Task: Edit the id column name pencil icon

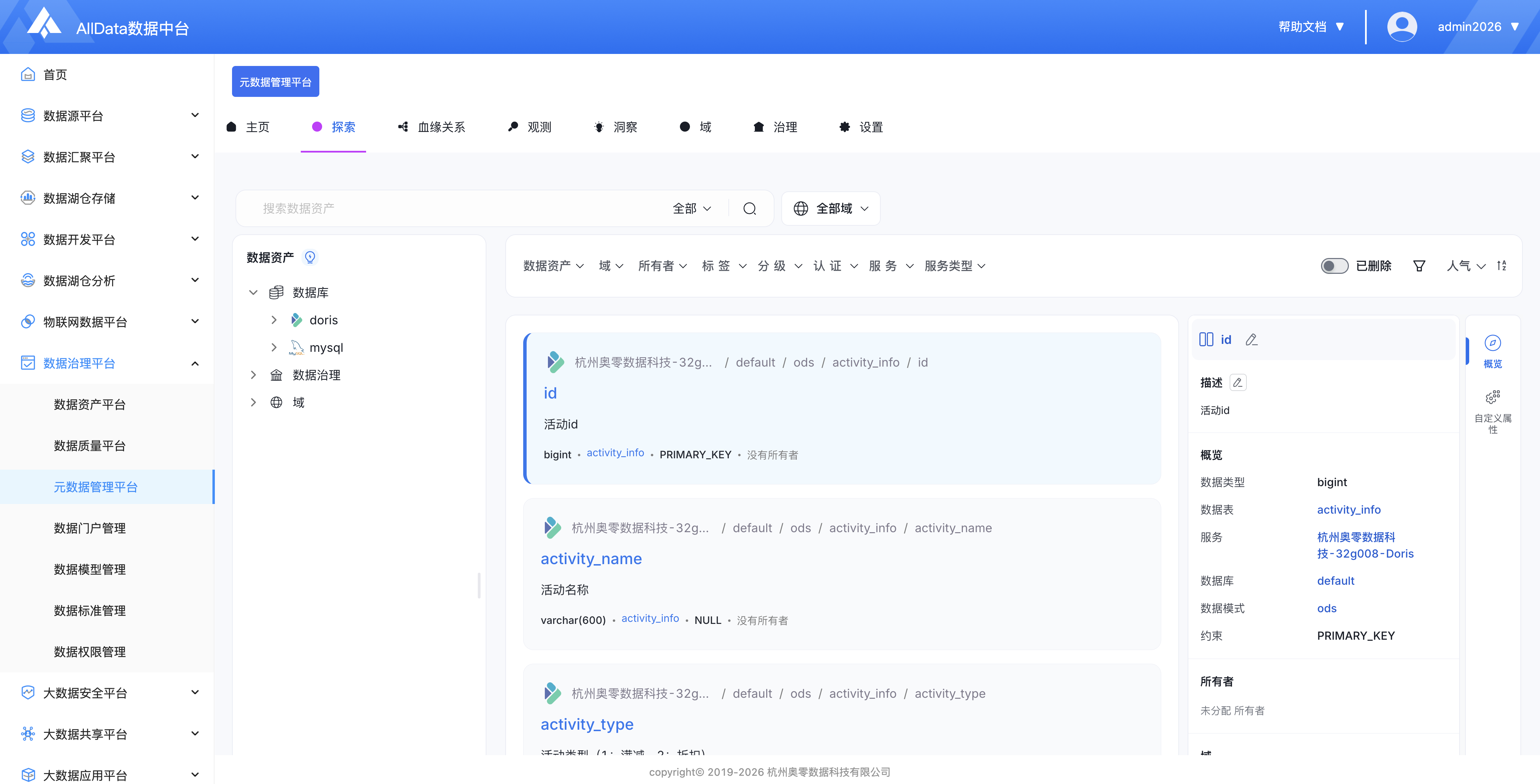Action: [1251, 339]
